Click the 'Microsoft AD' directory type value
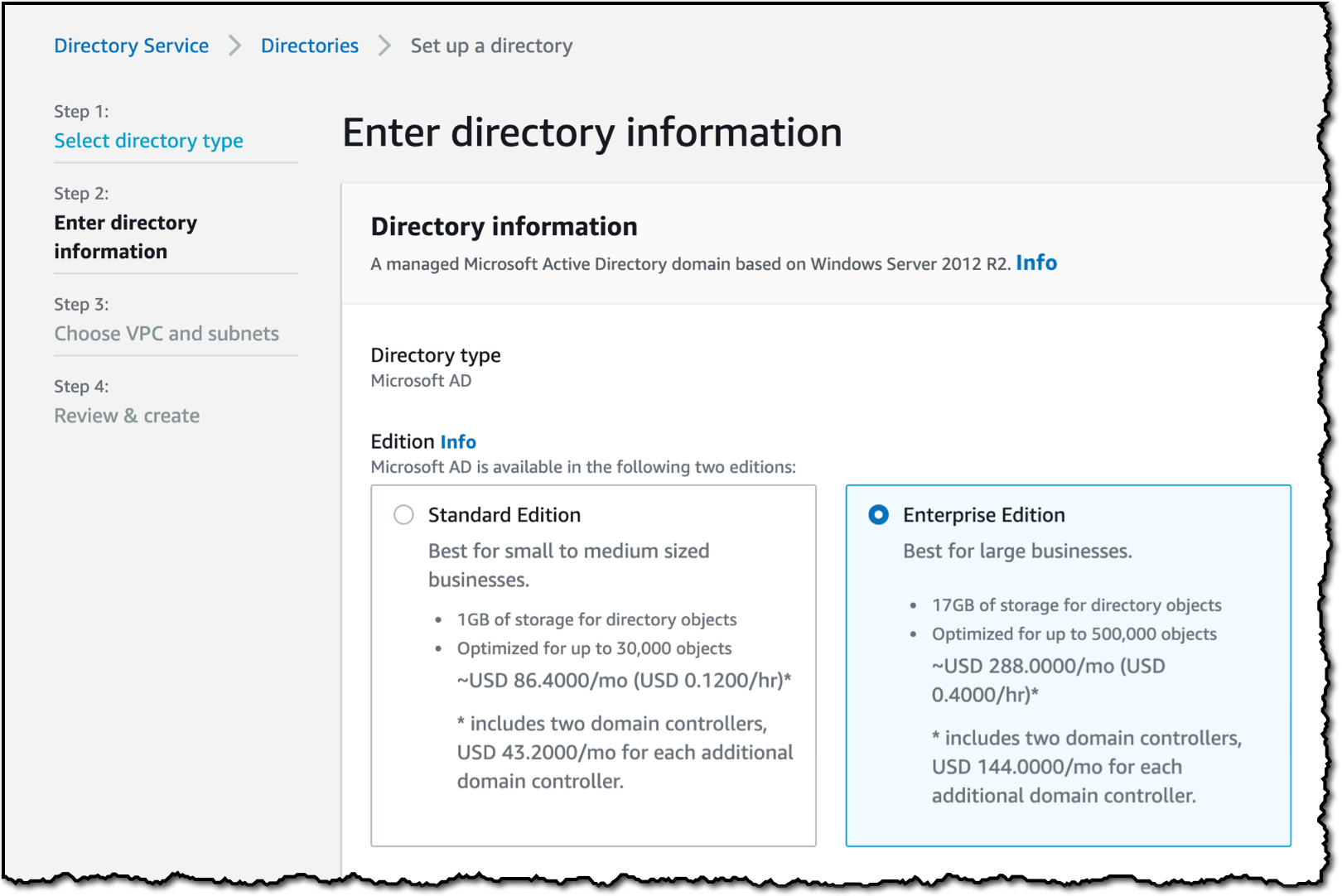 click(421, 381)
